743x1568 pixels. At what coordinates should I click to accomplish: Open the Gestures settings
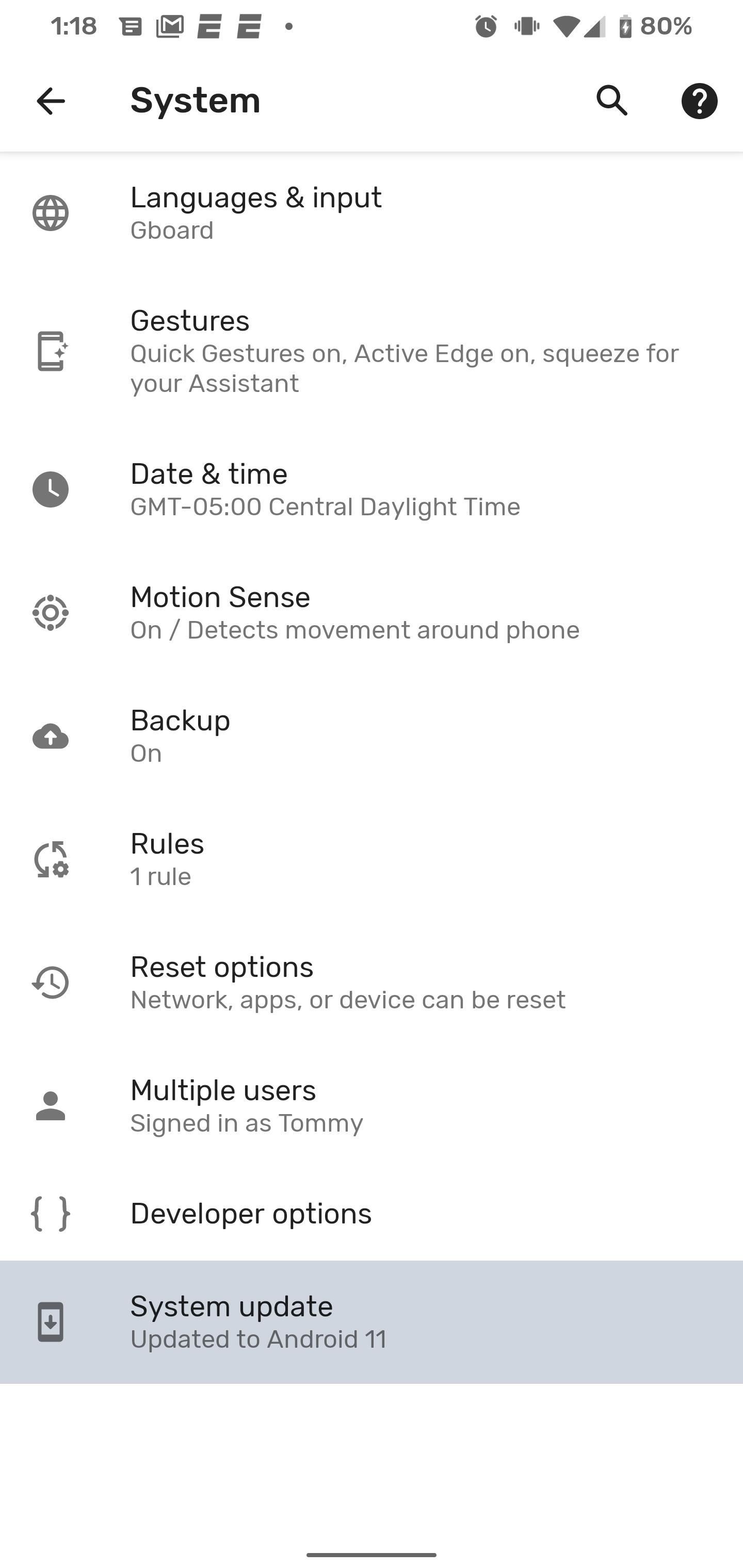372,351
